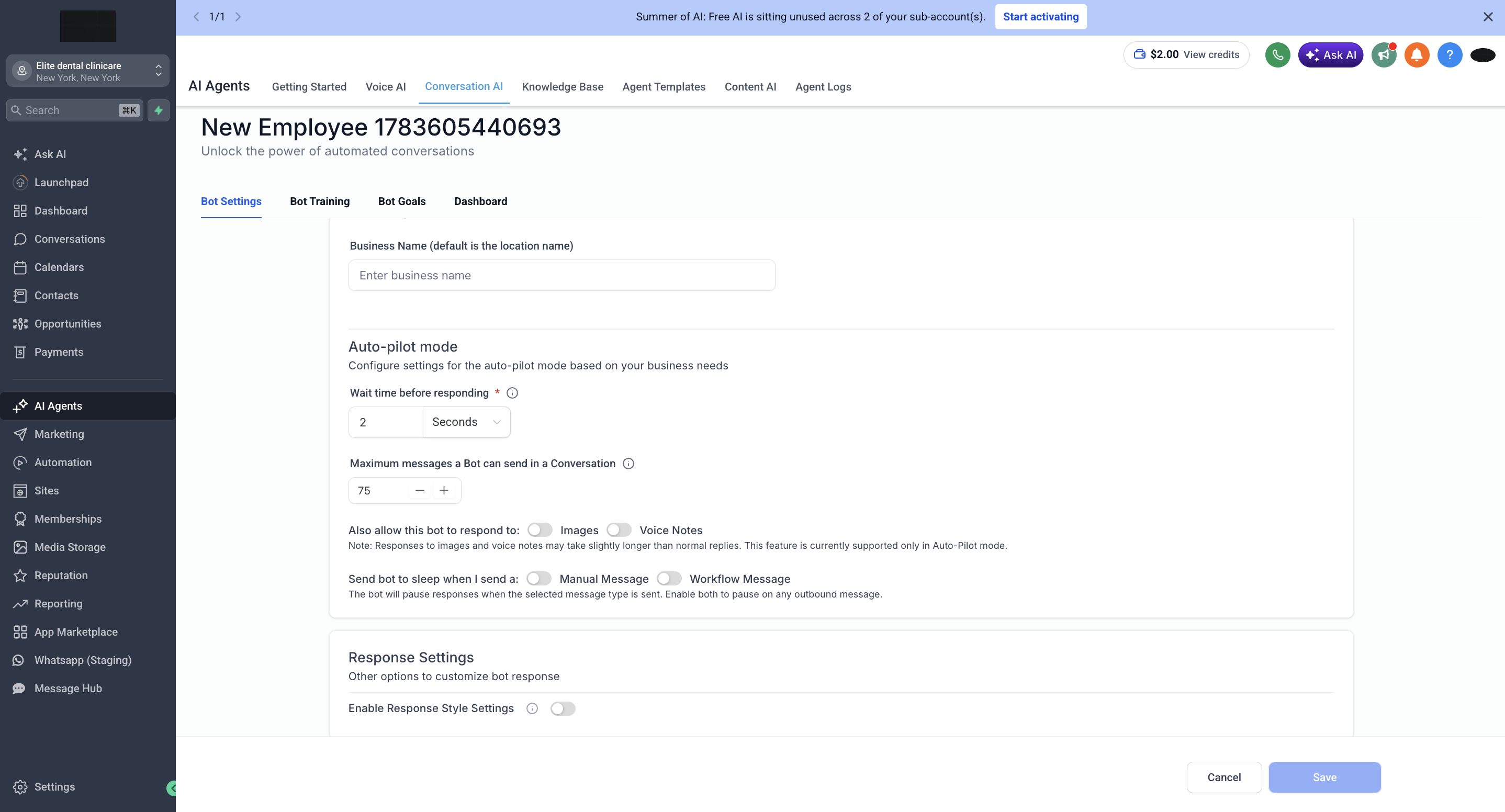Screen dimensions: 1505x812
Task: Switch to Content AI tab
Action: coord(750,87)
